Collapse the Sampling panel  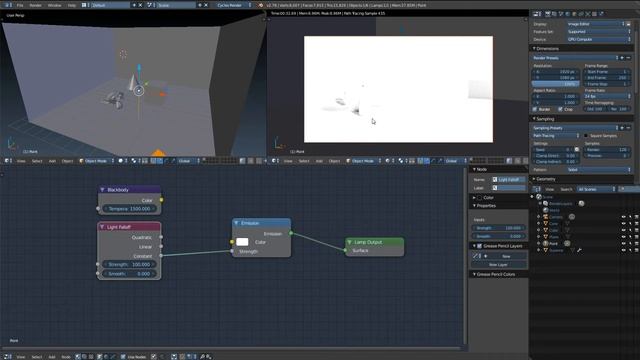pyautogui.click(x=534, y=119)
